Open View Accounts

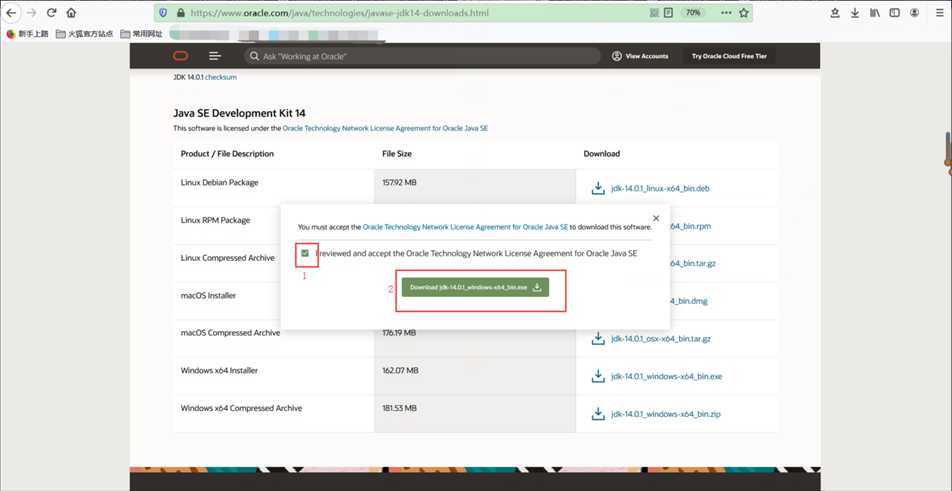(640, 56)
